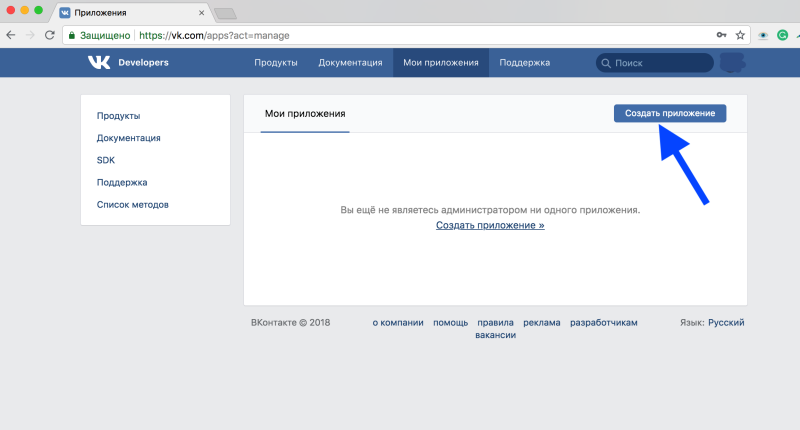Close the Приложения browser tab
800x430 pixels.
[x=202, y=13]
